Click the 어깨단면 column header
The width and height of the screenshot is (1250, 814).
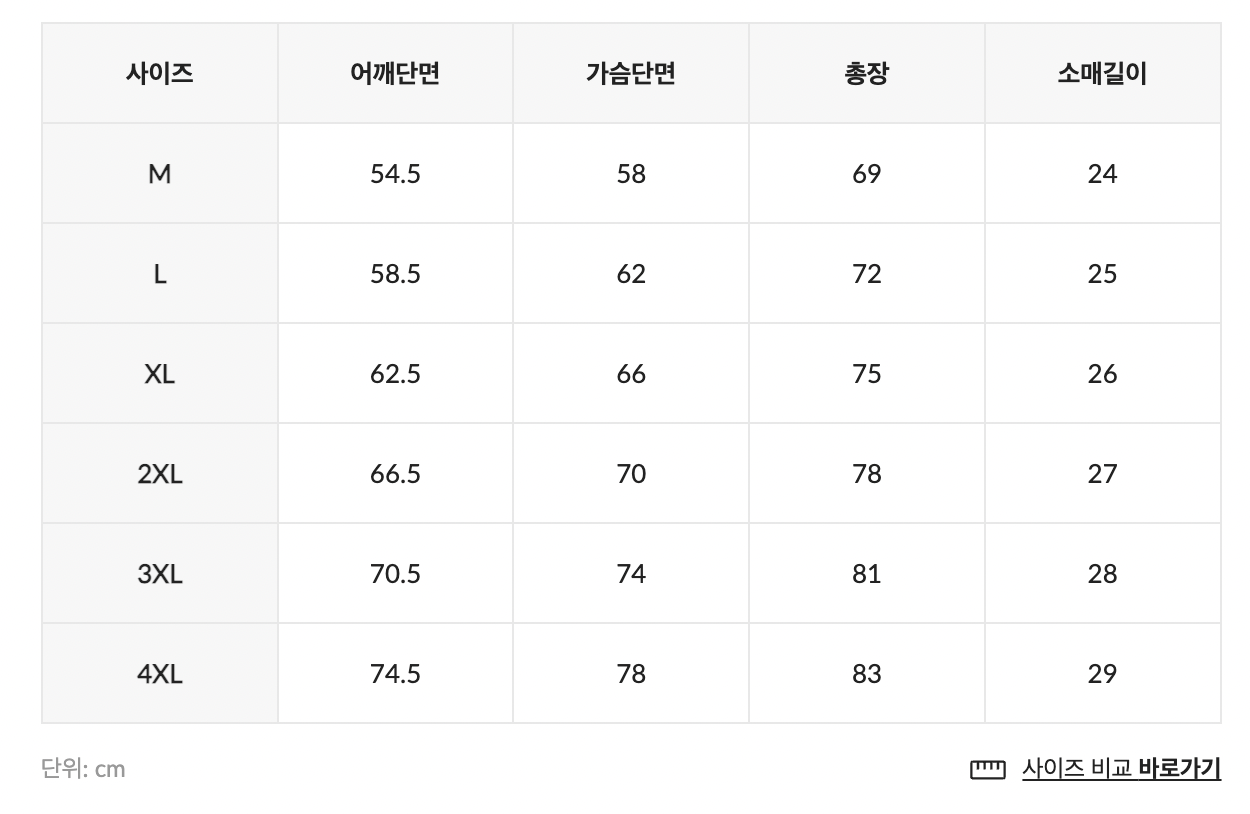point(395,74)
